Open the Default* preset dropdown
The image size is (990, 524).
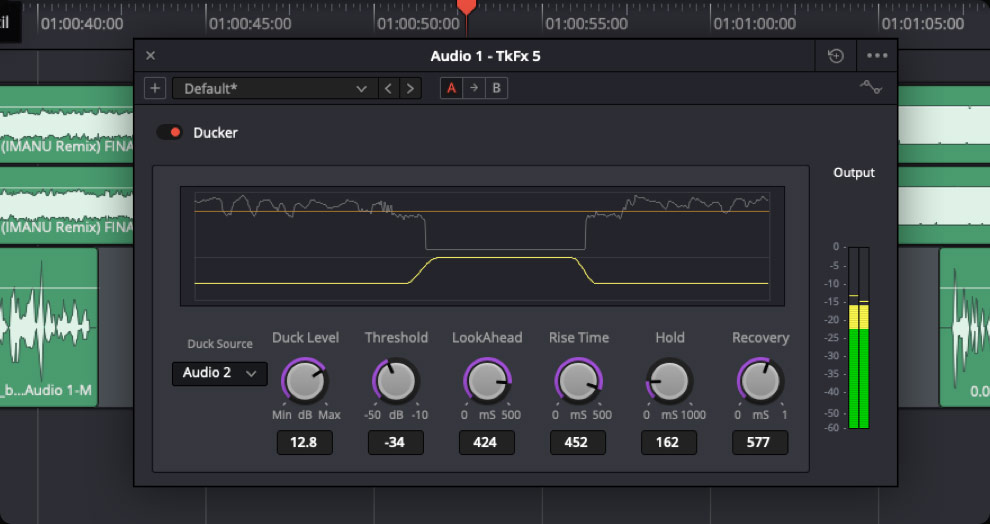point(273,88)
